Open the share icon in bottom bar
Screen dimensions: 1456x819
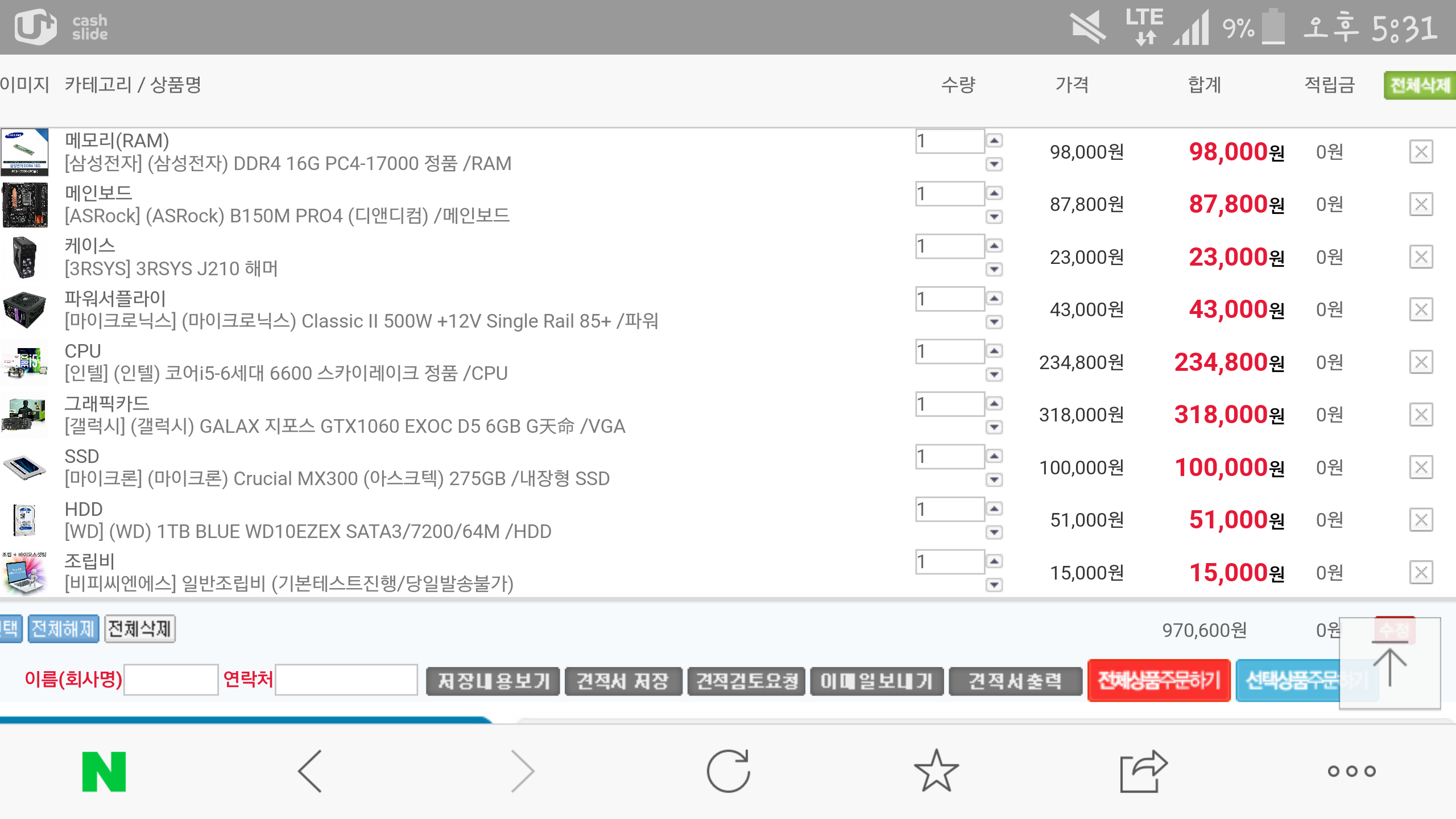coord(1143,771)
